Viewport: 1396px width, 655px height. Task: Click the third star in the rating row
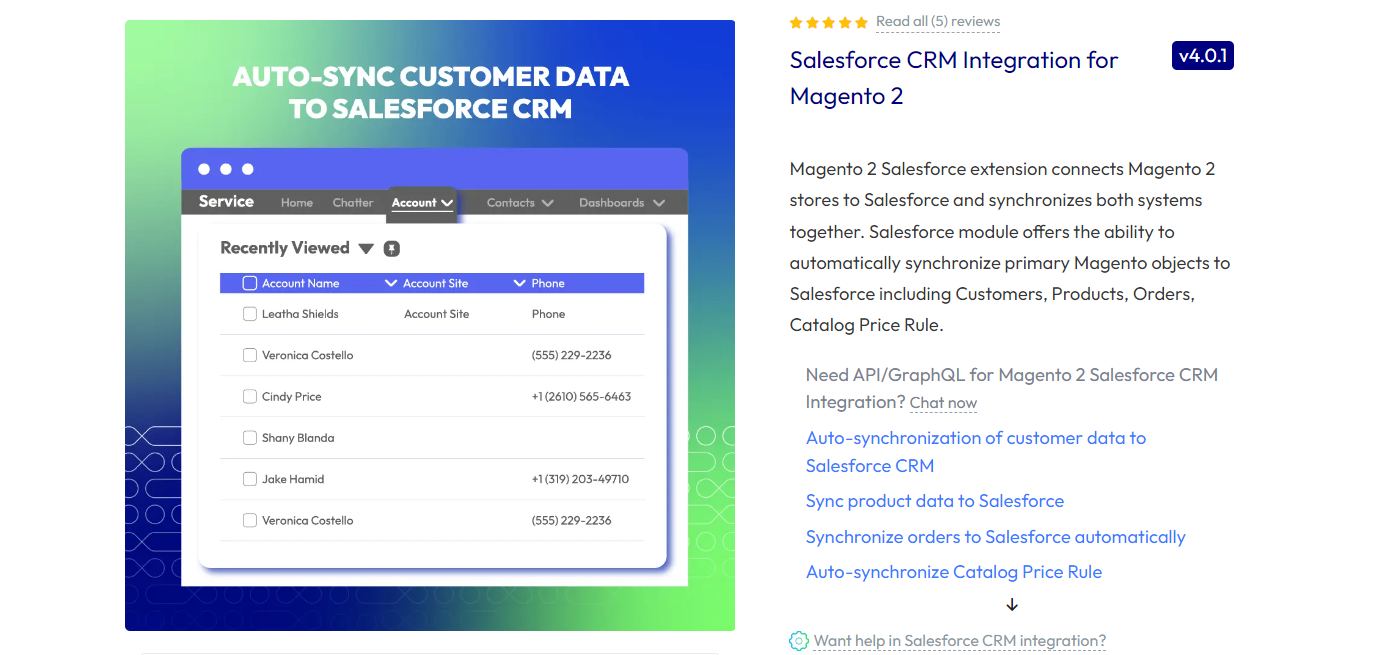[x=828, y=21]
